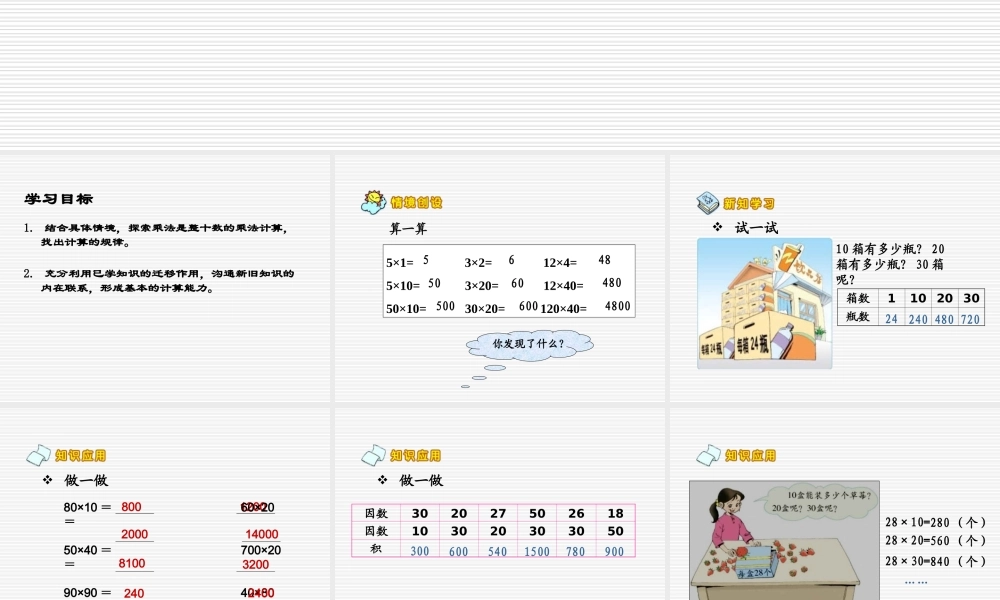Click the 箱数 header cell
This screenshot has height=600, width=1000.
pyautogui.click(x=858, y=298)
